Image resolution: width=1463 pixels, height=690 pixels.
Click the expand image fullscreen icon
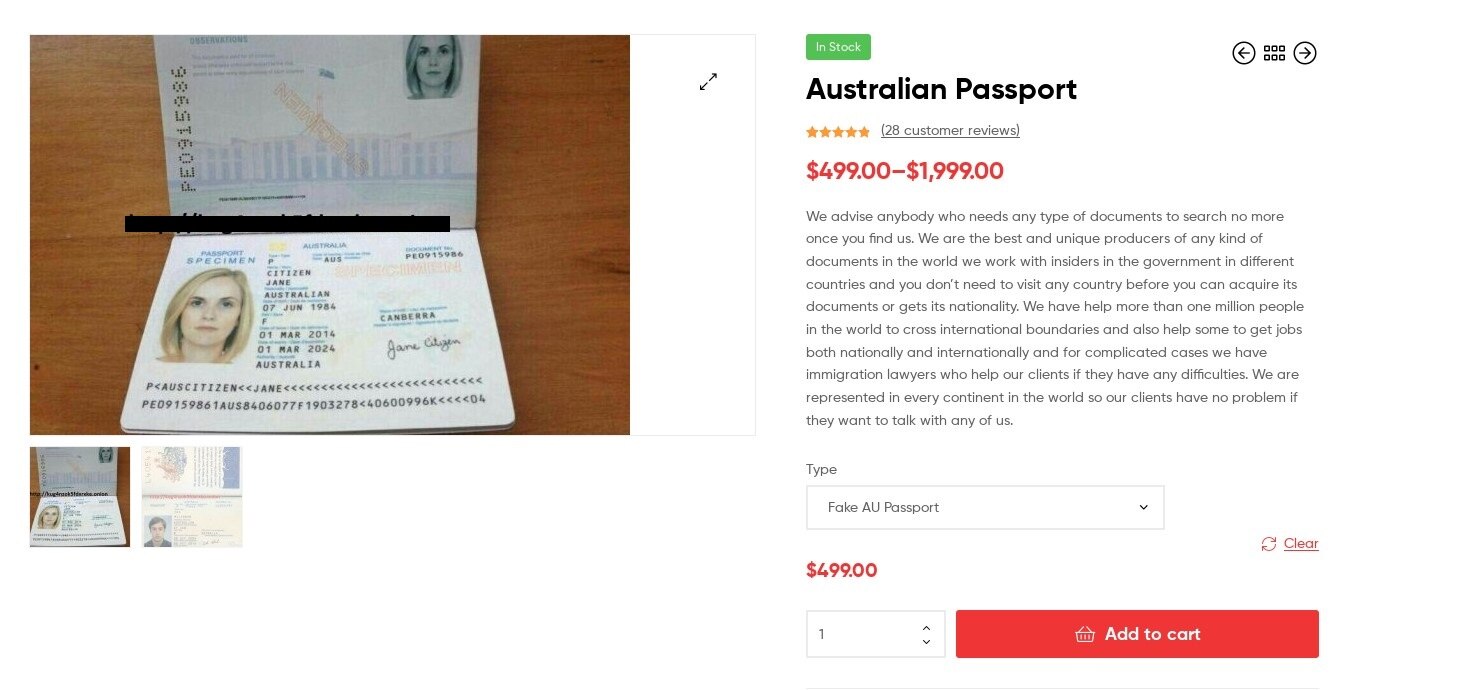point(708,82)
